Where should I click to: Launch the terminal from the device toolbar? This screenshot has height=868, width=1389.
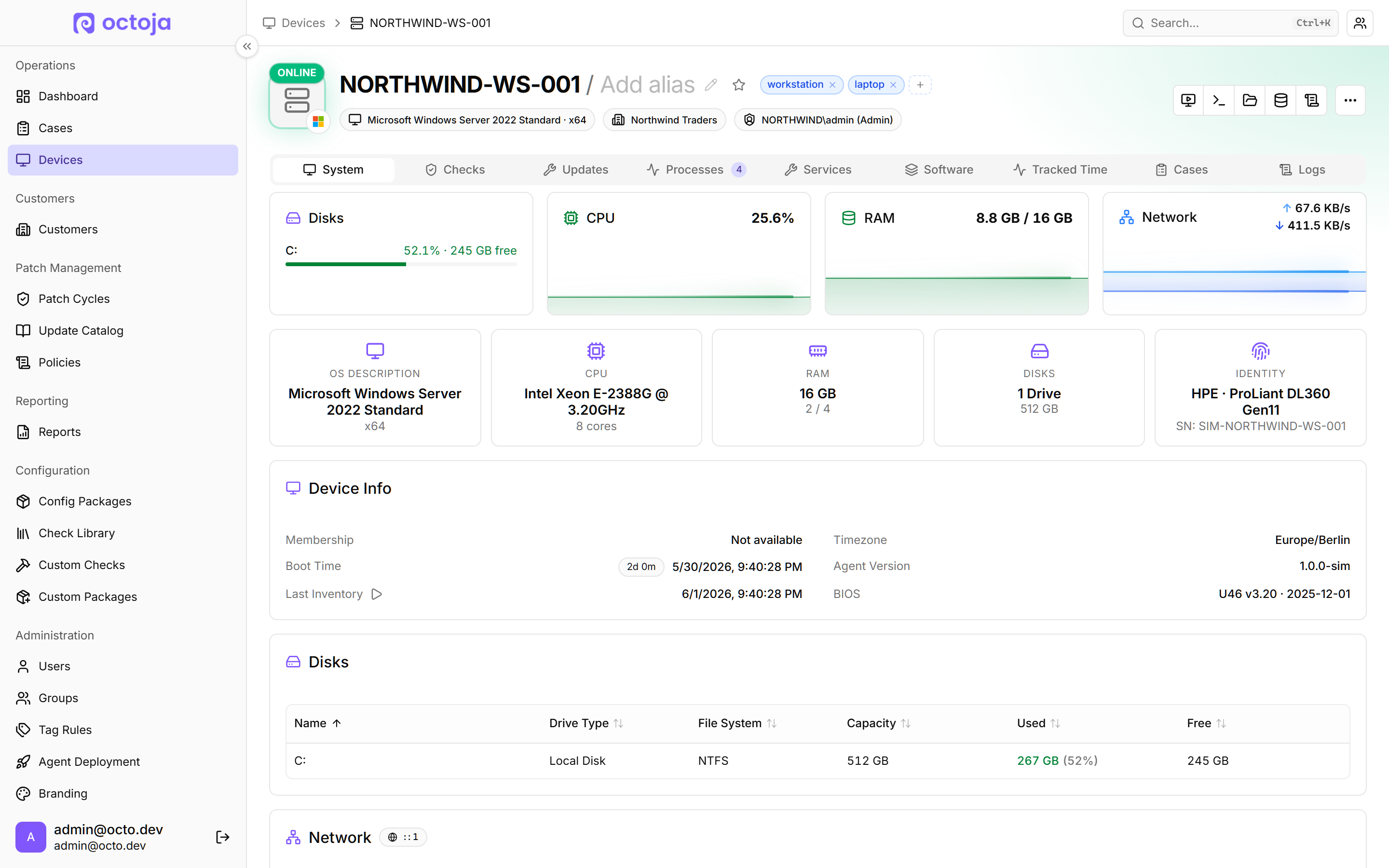(x=1219, y=100)
